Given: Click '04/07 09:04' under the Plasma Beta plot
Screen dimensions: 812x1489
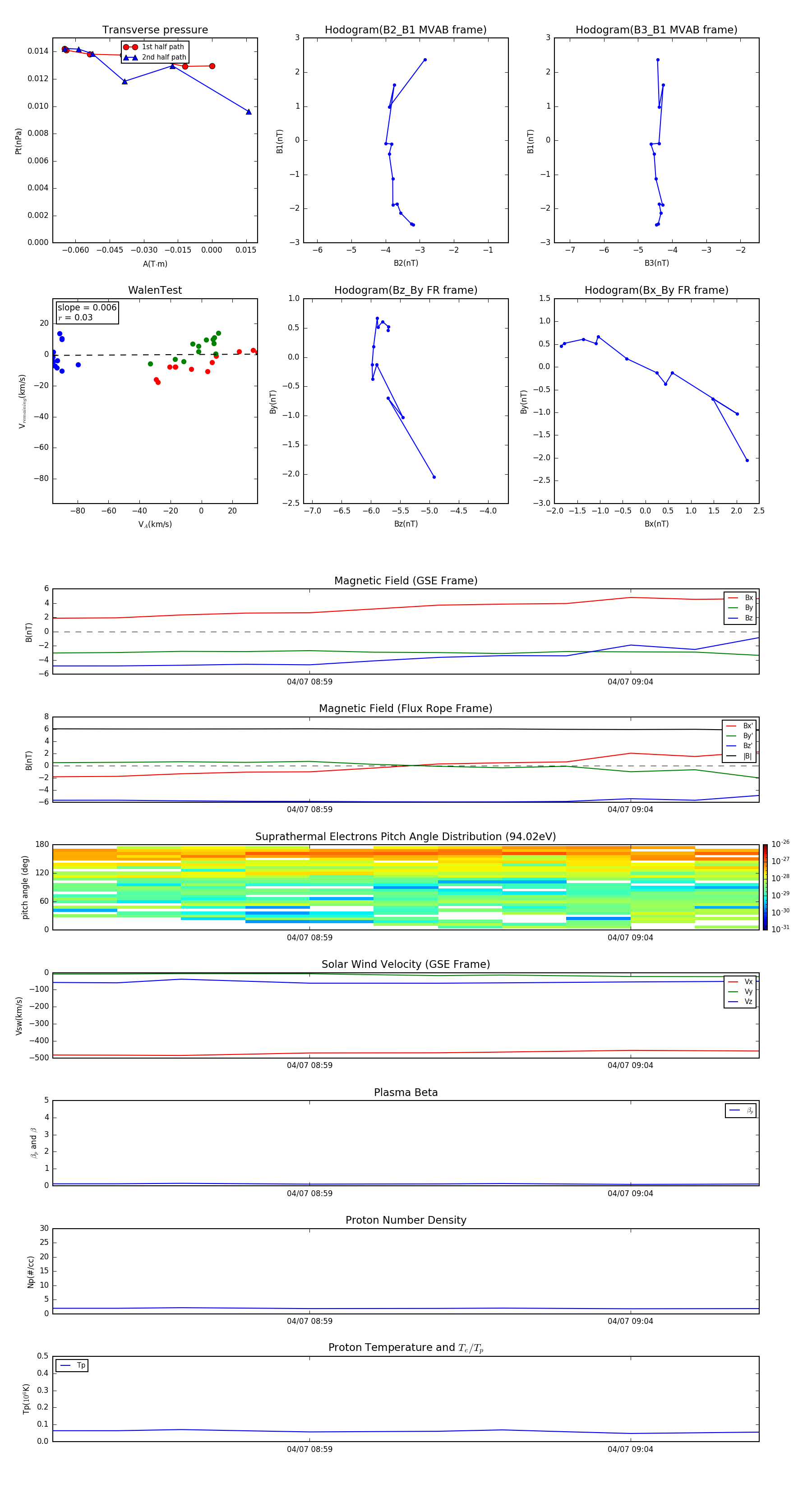Looking at the screenshot, I should pos(630,1193).
